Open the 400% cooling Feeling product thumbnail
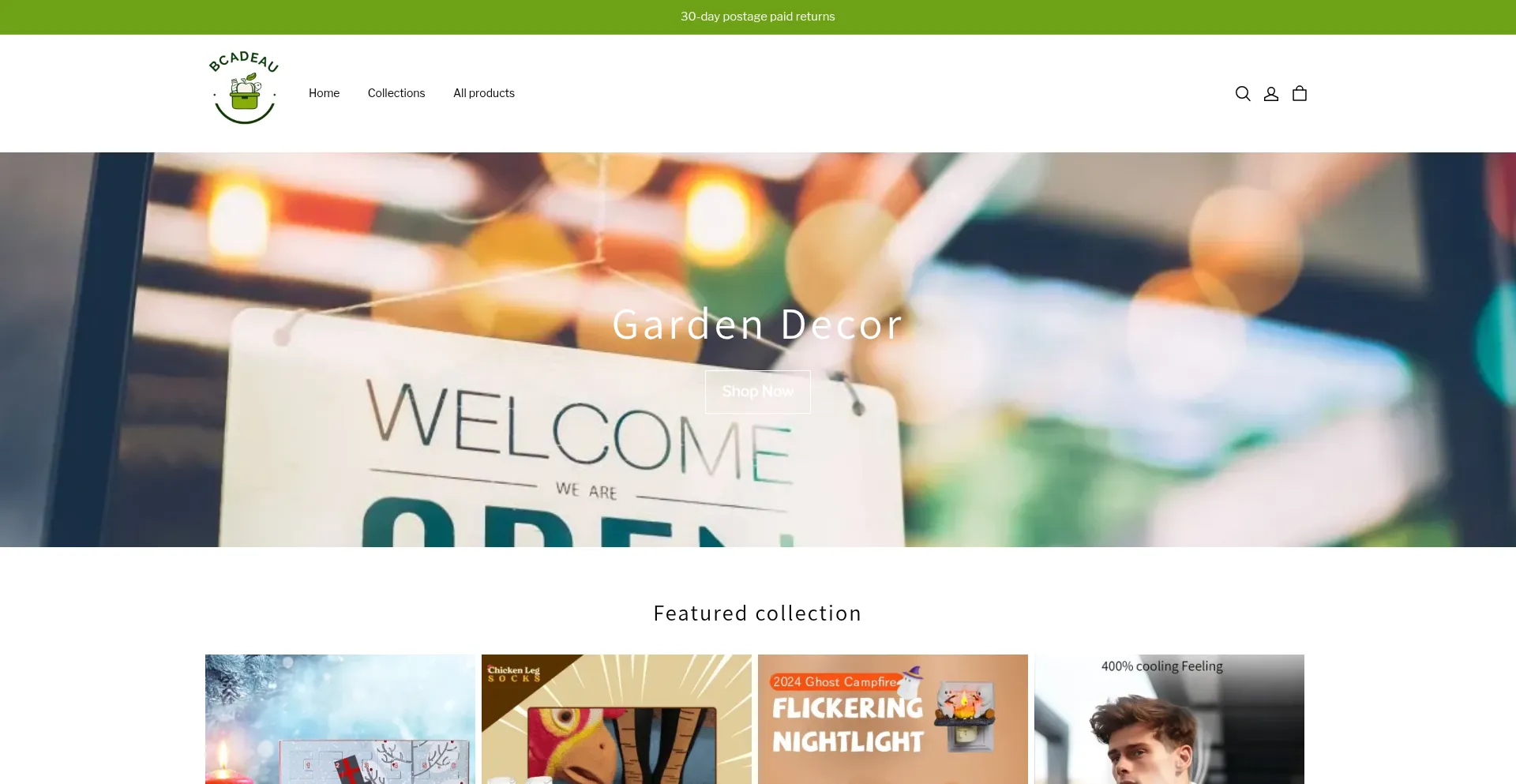The height and width of the screenshot is (784, 1516). [x=1169, y=719]
